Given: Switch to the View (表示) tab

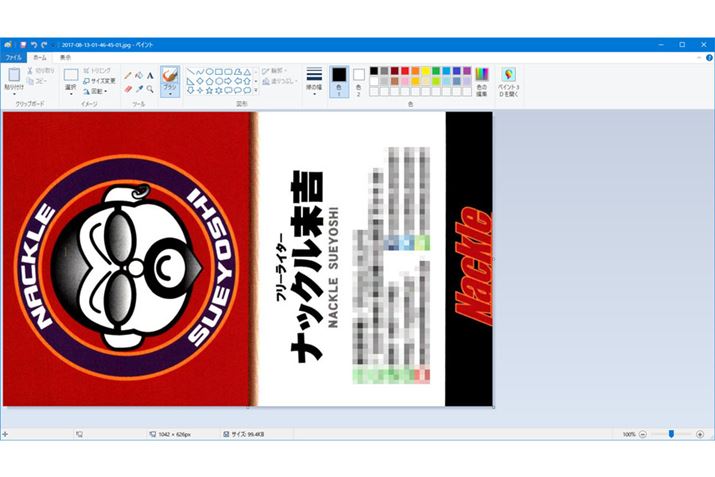Looking at the screenshot, I should (65, 58).
